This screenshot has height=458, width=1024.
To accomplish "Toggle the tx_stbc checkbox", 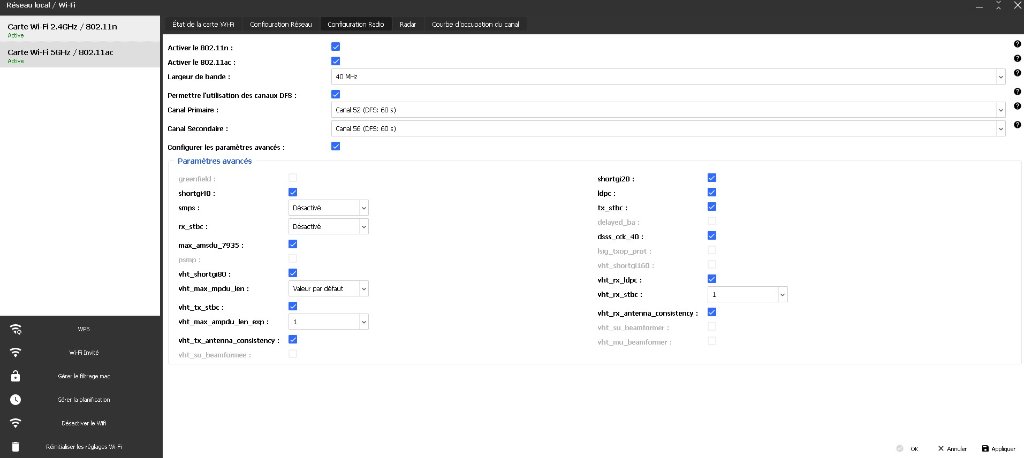I will click(712, 206).
